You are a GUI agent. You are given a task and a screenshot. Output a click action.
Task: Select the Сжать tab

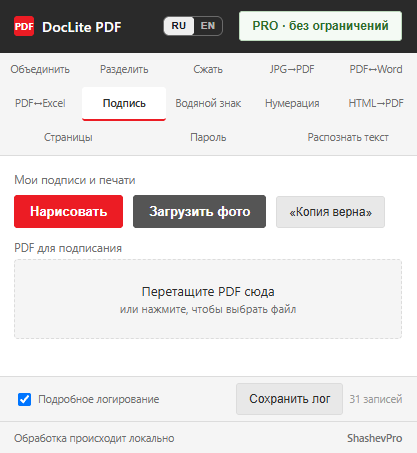pos(208,69)
